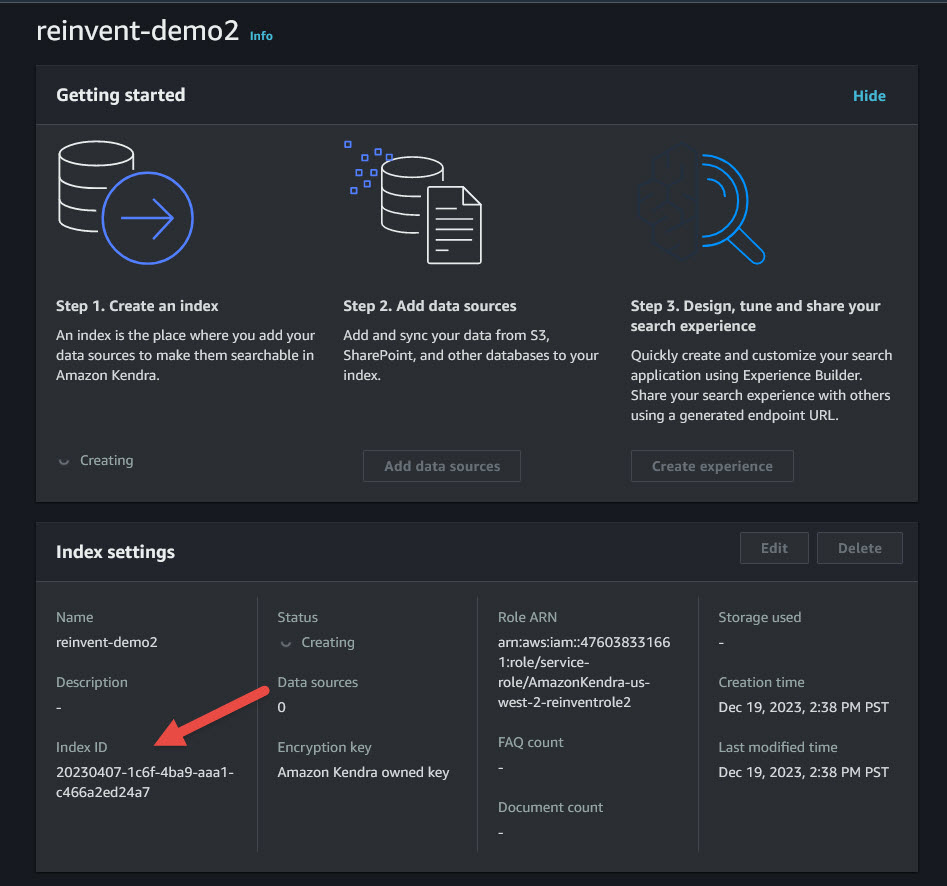This screenshot has width=947, height=886.
Task: Click the Step 1. Create an index heading
Action: pos(137,306)
